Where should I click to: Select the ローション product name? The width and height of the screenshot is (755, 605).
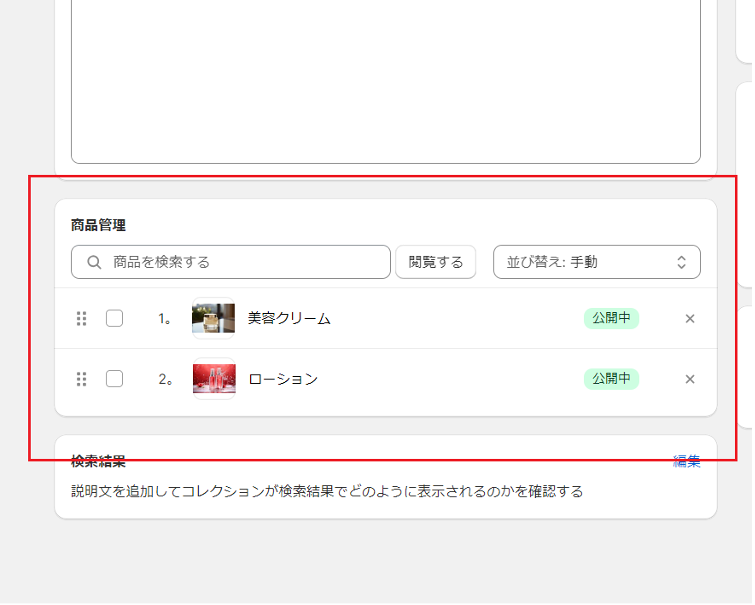pos(283,380)
